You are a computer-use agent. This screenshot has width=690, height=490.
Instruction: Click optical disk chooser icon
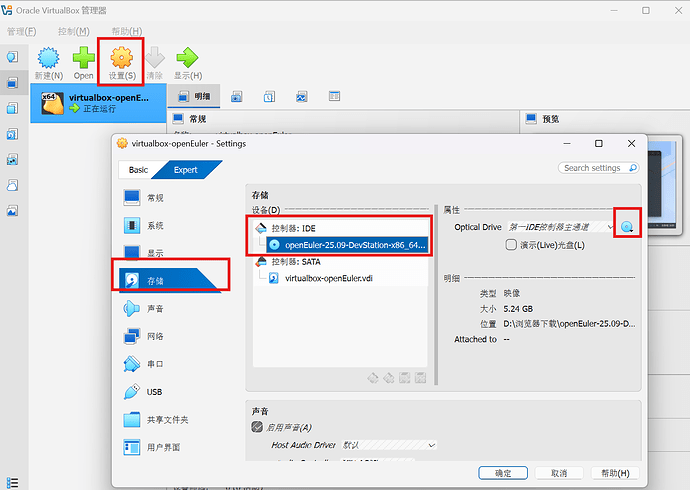click(x=627, y=227)
